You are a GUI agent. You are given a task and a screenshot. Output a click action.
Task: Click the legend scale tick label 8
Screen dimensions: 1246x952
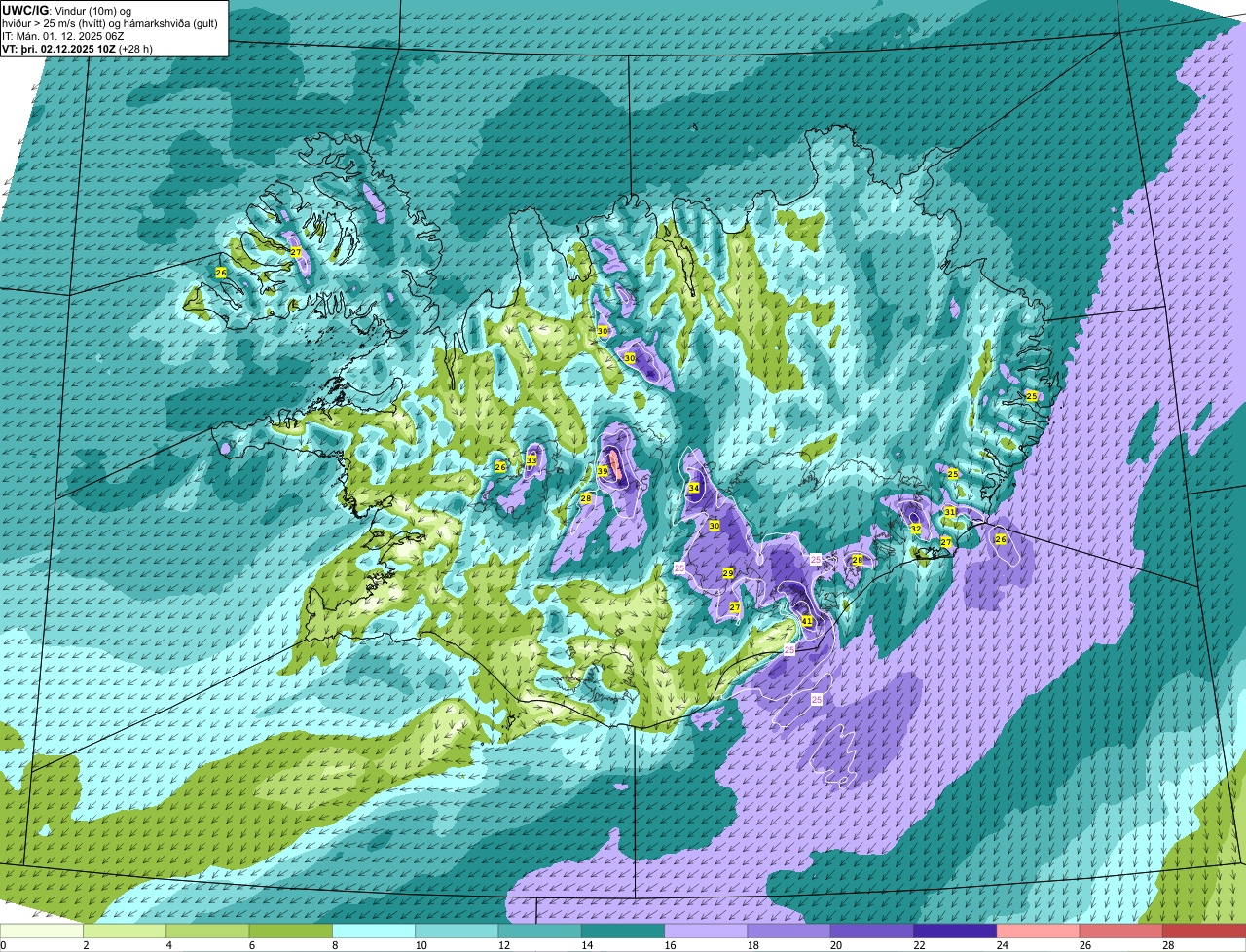(334, 945)
